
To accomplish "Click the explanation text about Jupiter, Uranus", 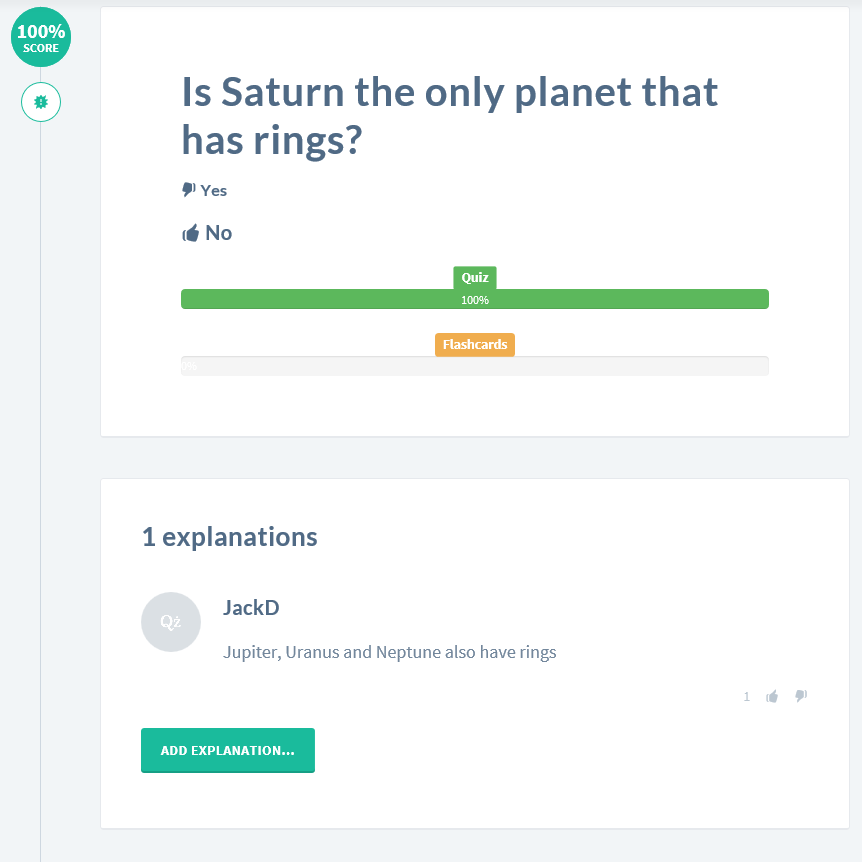I will 389,652.
